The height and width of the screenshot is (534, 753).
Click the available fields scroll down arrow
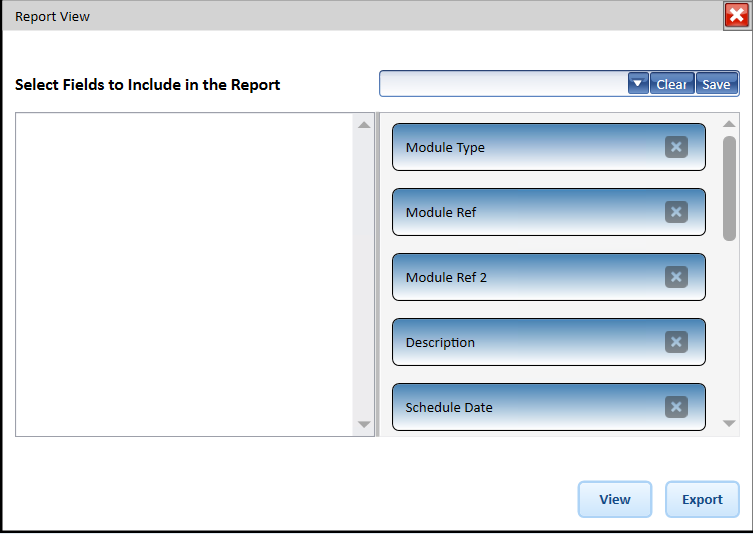[x=364, y=424]
